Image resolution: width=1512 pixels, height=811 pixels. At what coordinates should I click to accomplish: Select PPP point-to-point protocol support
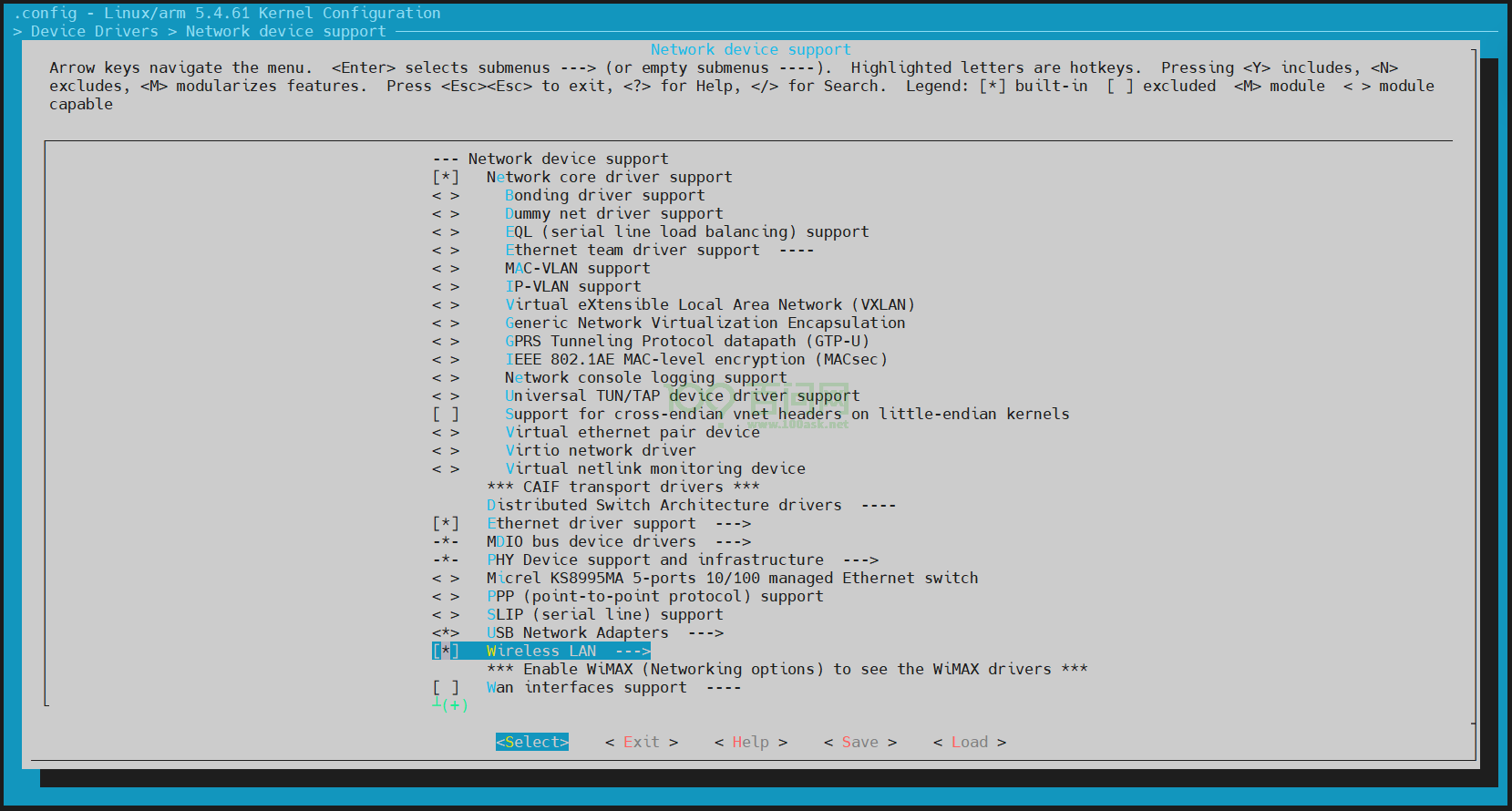(653, 597)
